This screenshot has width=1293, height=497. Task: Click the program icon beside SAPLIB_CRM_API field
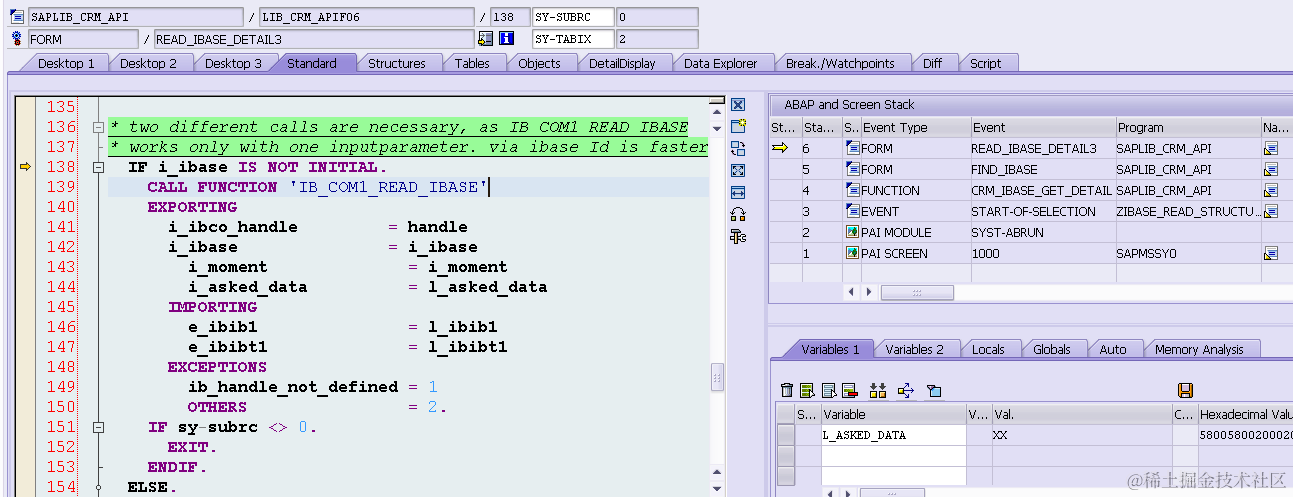click(17, 17)
